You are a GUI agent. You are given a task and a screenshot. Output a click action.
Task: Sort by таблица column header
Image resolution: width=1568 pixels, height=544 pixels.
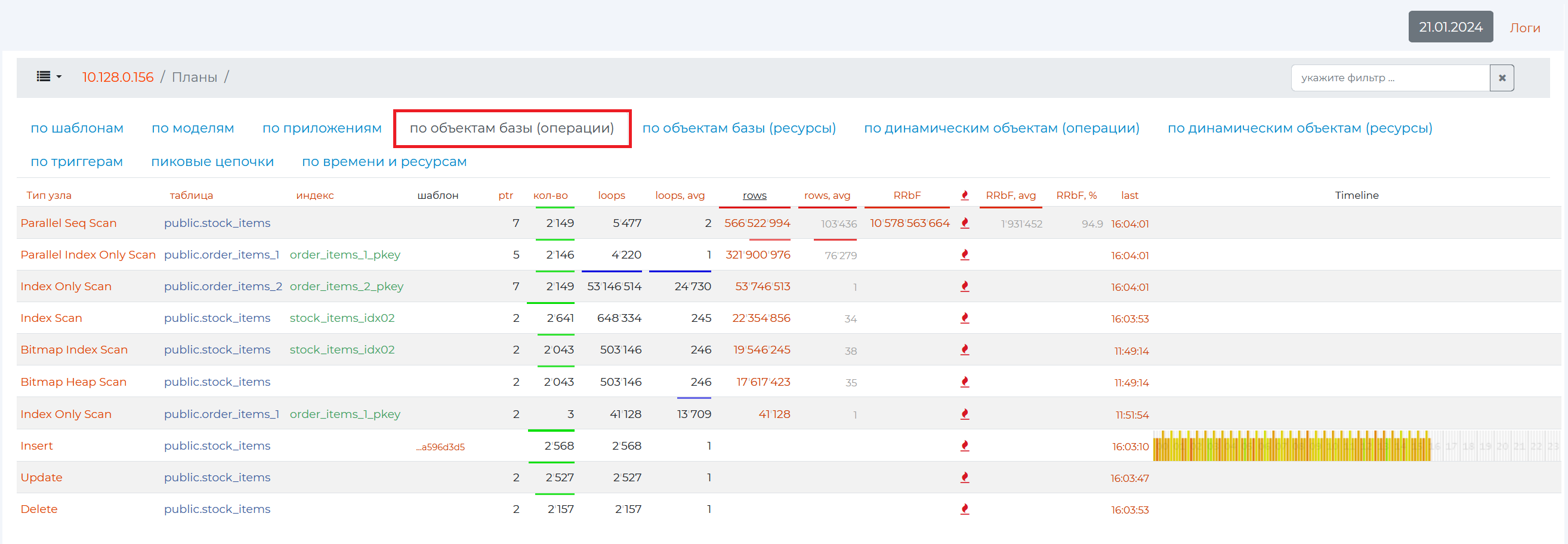click(x=191, y=195)
